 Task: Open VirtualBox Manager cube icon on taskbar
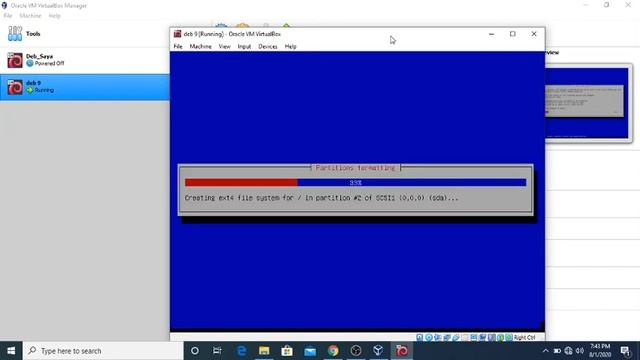(x=378, y=351)
